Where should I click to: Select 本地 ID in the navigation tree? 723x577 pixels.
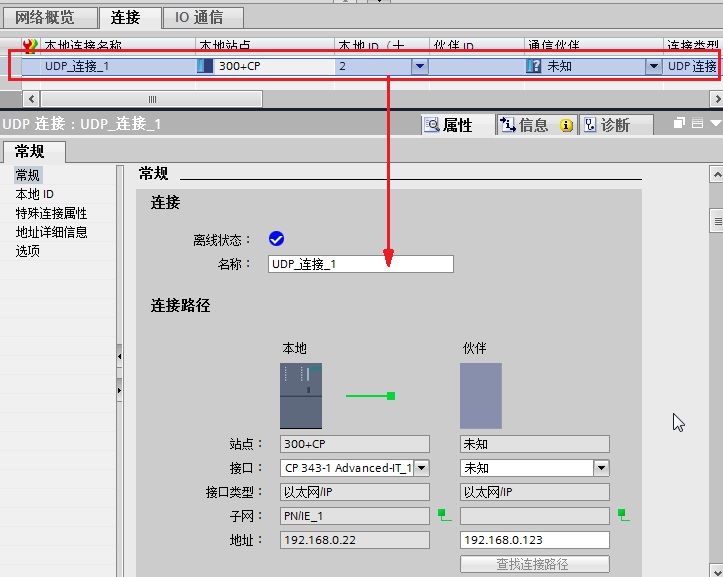coord(35,194)
